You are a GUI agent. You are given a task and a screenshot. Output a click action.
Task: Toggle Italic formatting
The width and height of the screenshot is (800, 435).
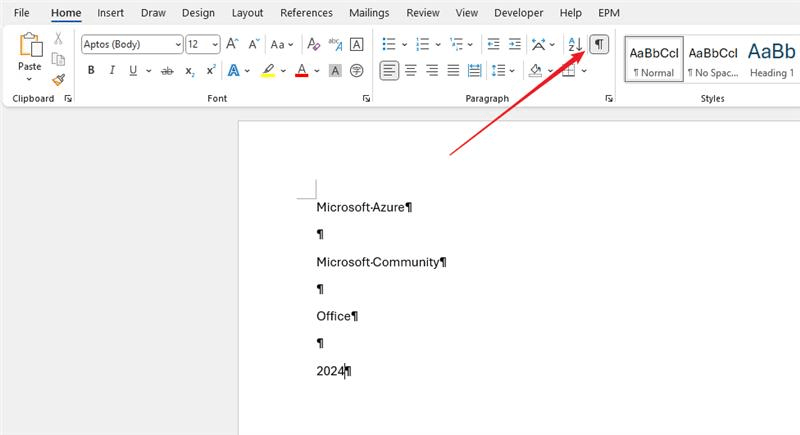coord(112,70)
